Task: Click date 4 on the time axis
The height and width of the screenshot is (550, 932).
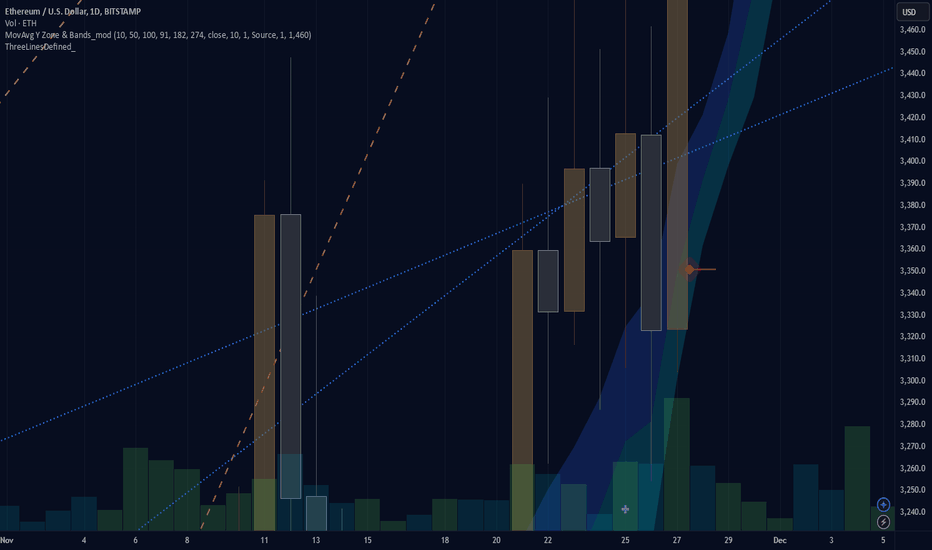Action: tap(84, 540)
